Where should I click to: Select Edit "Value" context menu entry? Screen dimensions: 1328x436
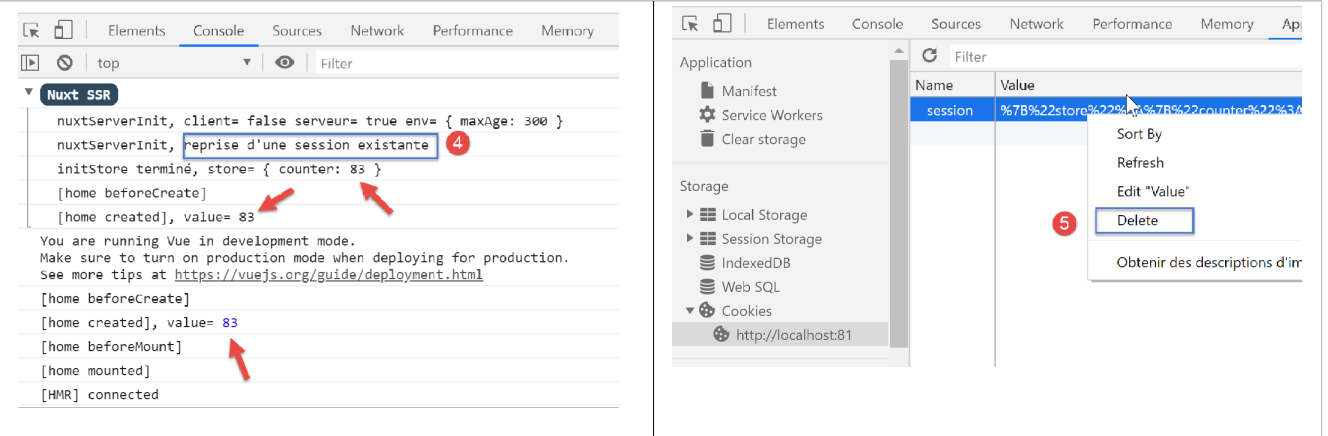point(1152,191)
